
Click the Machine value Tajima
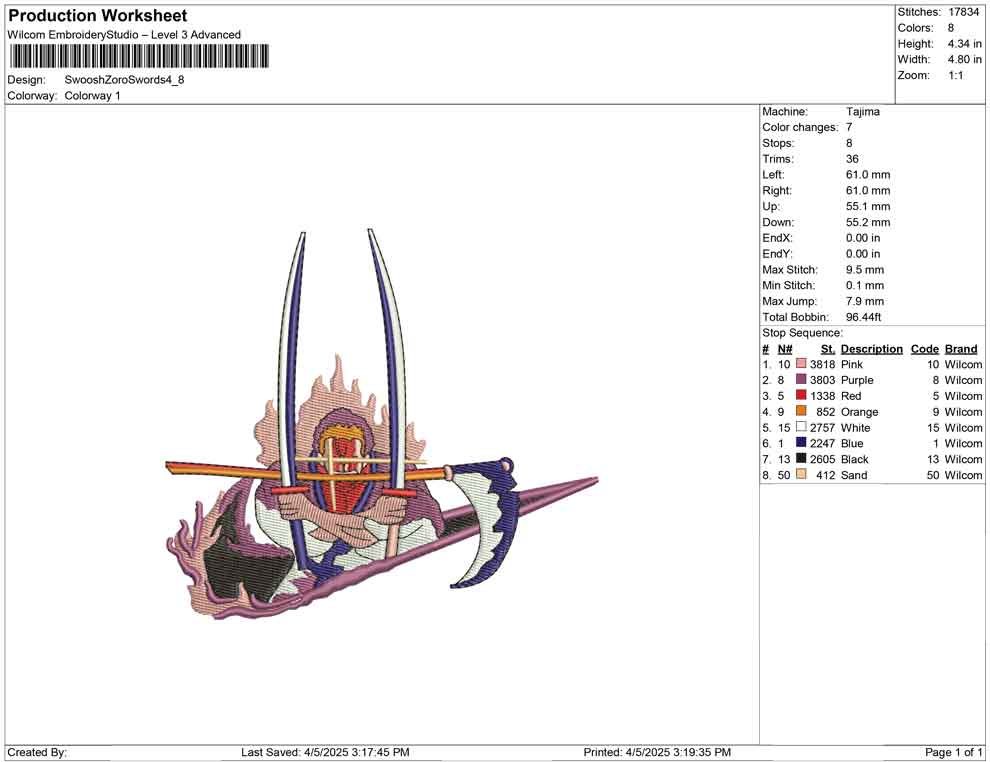pos(862,112)
